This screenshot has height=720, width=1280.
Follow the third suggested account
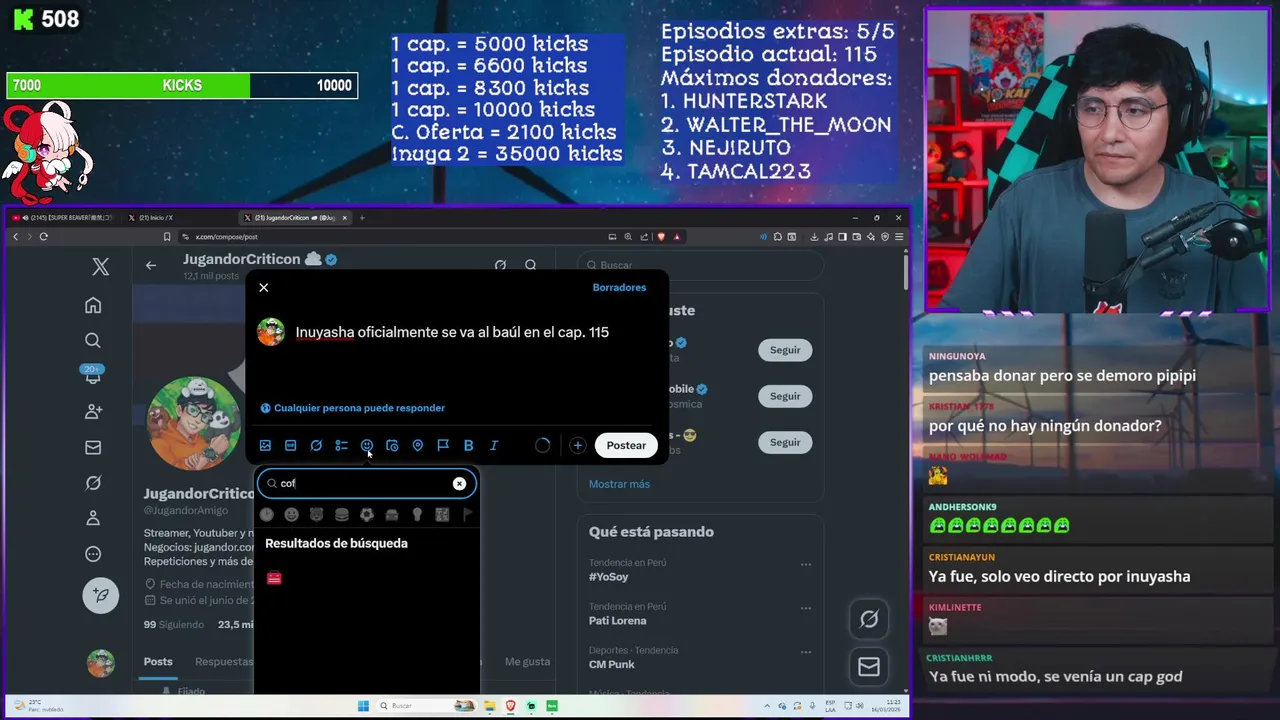(x=785, y=442)
